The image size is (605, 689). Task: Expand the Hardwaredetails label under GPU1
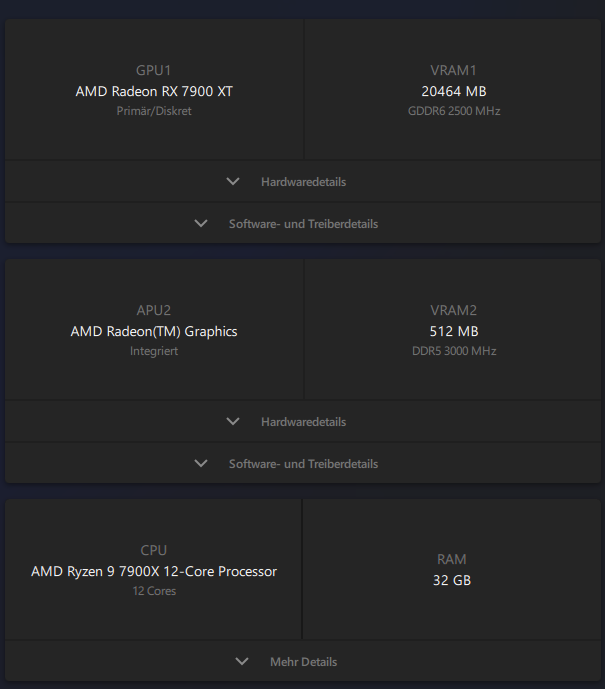pyautogui.click(x=303, y=182)
